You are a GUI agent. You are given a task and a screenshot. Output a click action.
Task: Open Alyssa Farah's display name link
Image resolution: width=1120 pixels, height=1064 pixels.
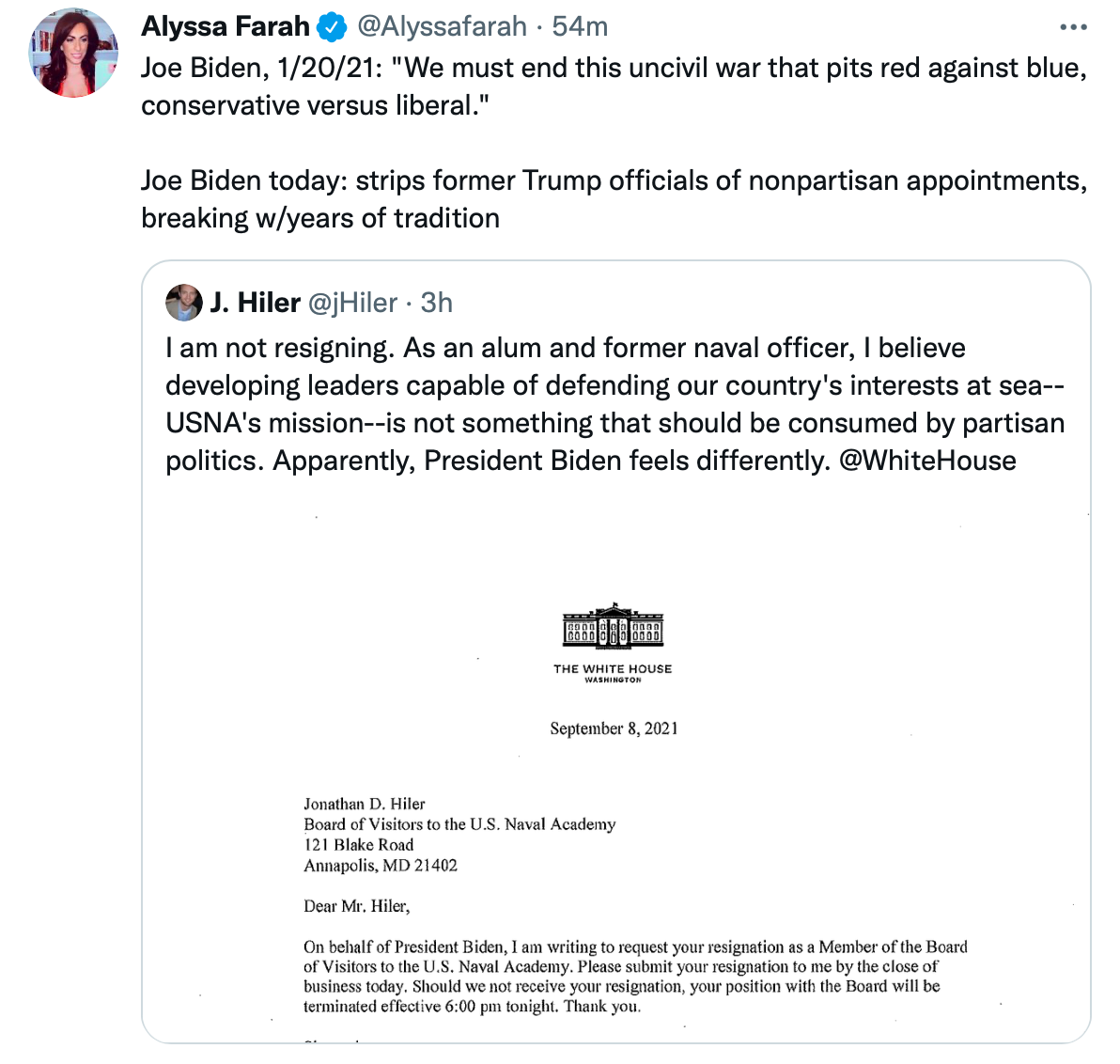(225, 27)
